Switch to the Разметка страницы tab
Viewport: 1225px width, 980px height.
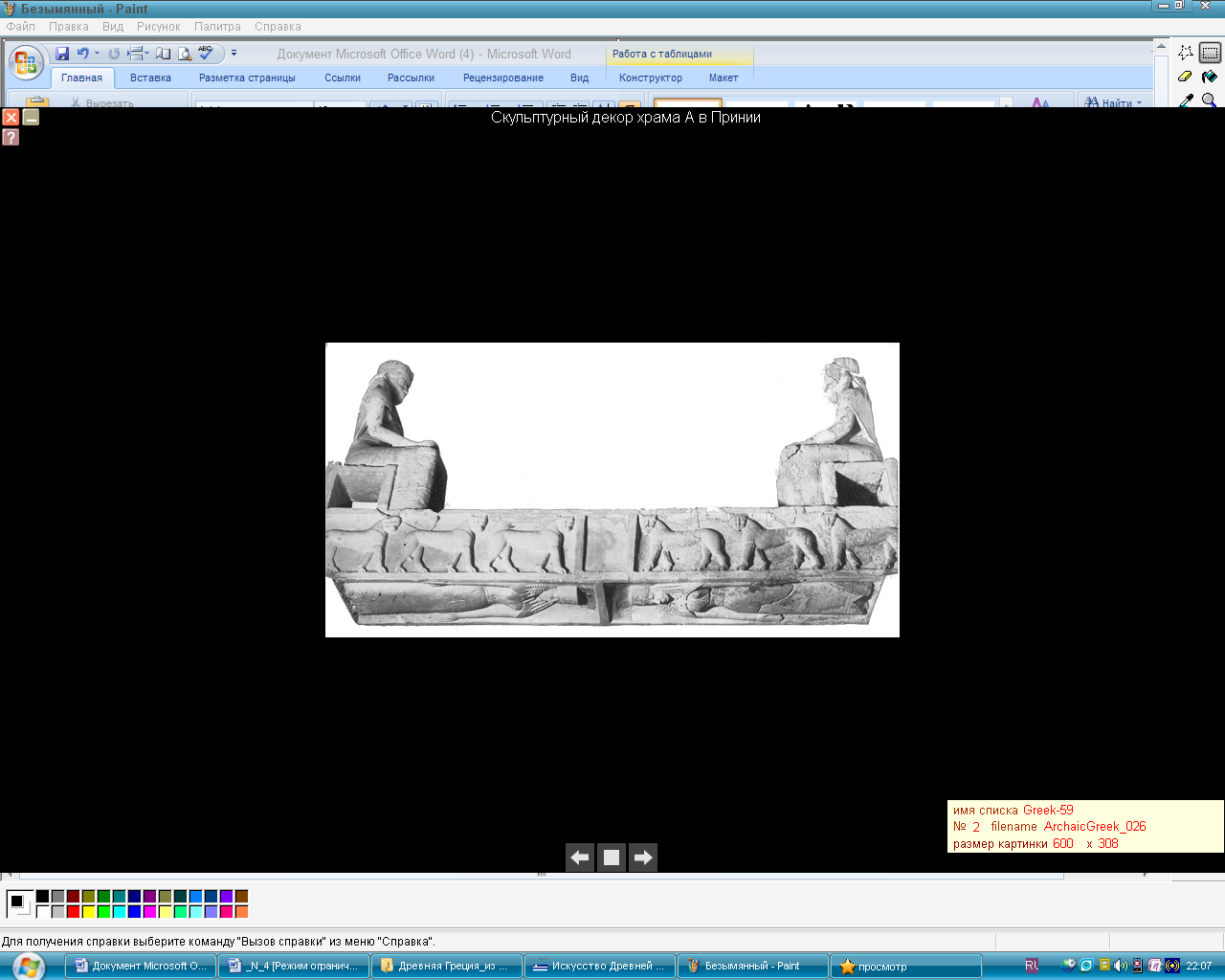247,78
